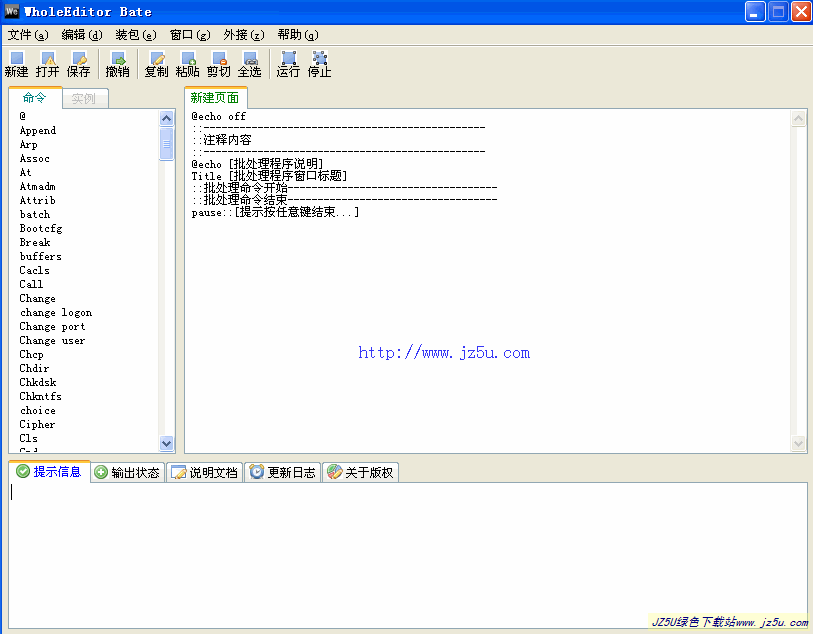Select the Call command
The height and width of the screenshot is (634, 813).
point(31,284)
